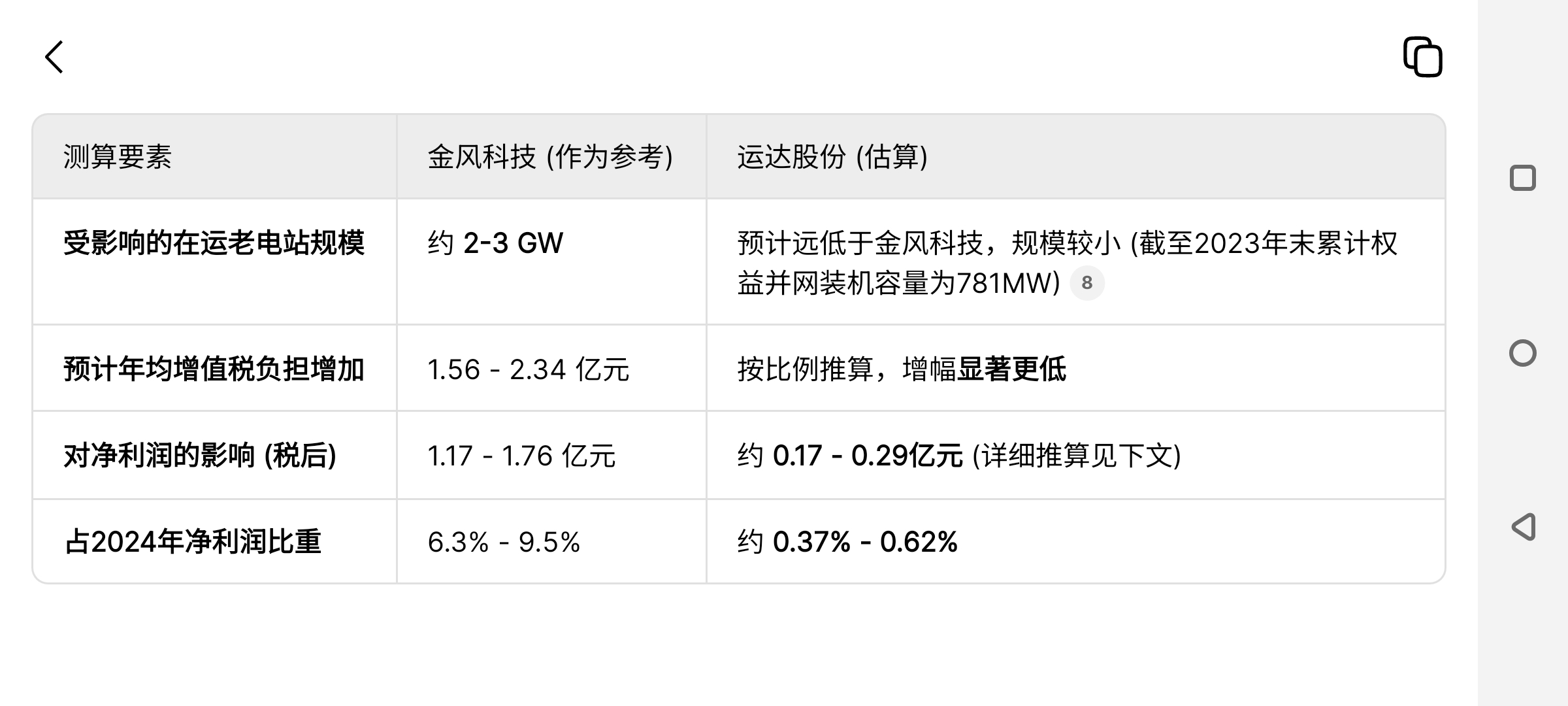Click the 受影响的在运老电站规模 row label
The width and height of the screenshot is (1568, 706).
214,243
